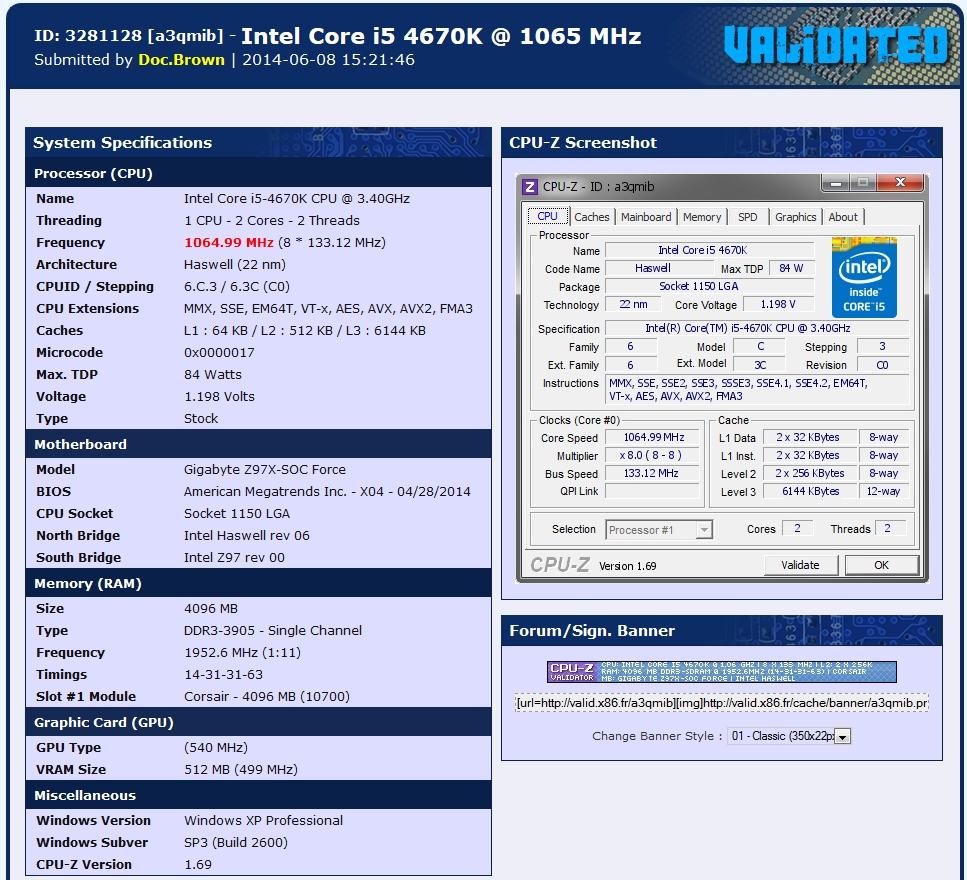The height and width of the screenshot is (880, 967).
Task: Click the Multiplier x 8.0 field
Action: pyautogui.click(x=652, y=455)
